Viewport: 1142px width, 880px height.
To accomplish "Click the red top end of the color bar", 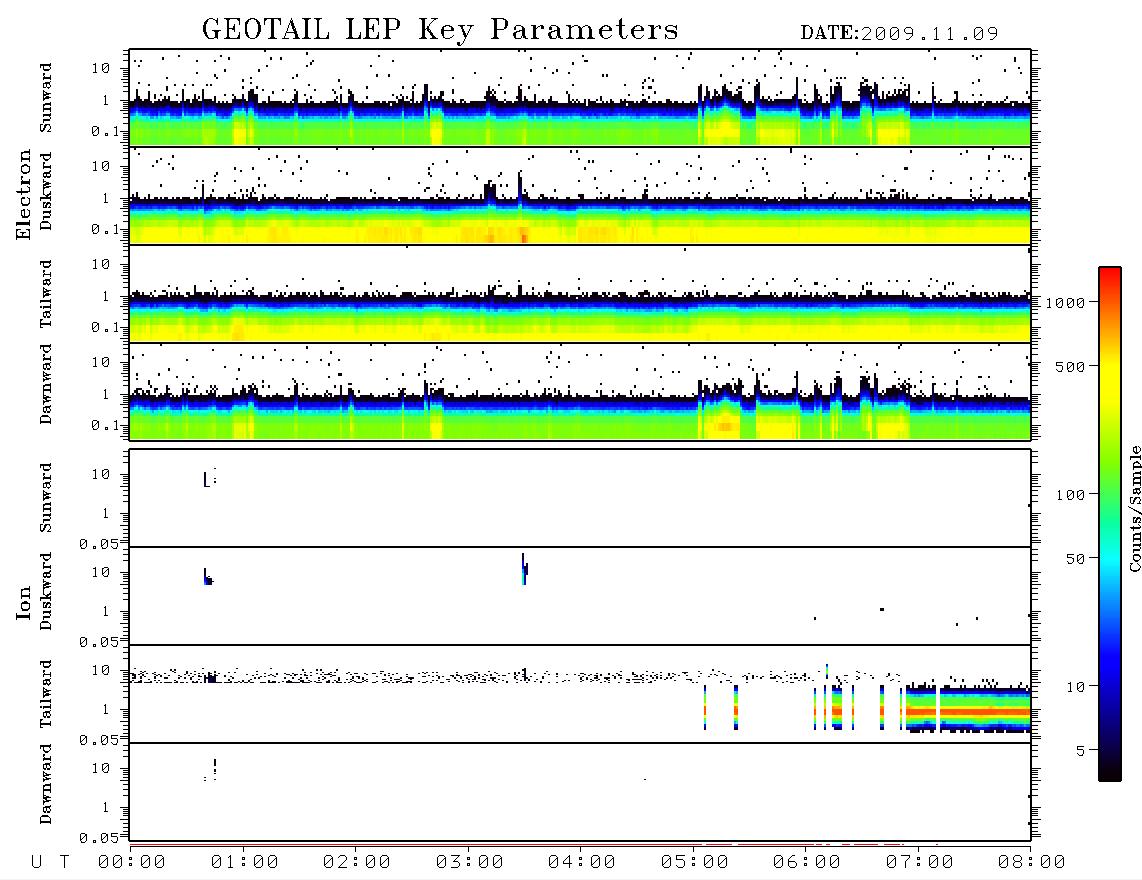I will coord(1109,274).
